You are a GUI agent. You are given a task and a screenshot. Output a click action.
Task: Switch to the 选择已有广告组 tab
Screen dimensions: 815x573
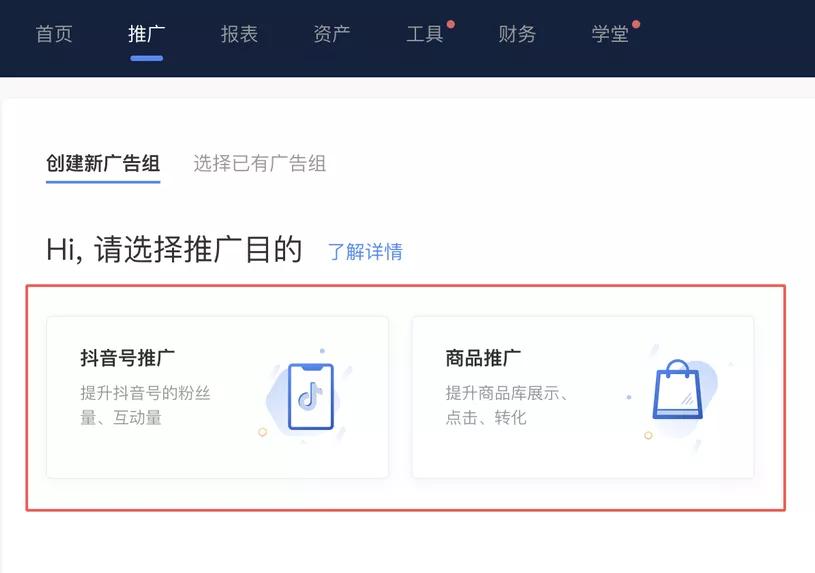(259, 163)
